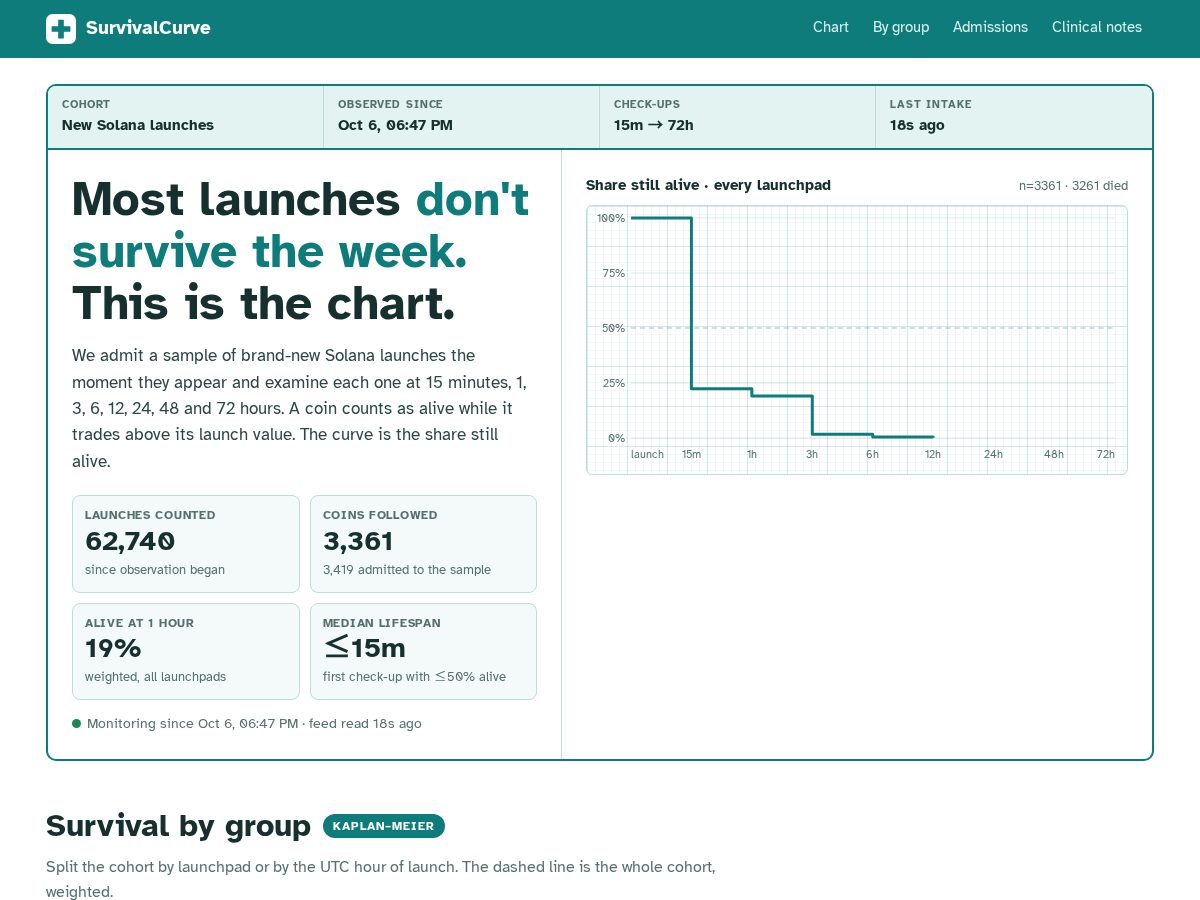Click the 24h tick on the chart axis
Image resolution: width=1200 pixels, height=900 pixels.
[x=993, y=454]
